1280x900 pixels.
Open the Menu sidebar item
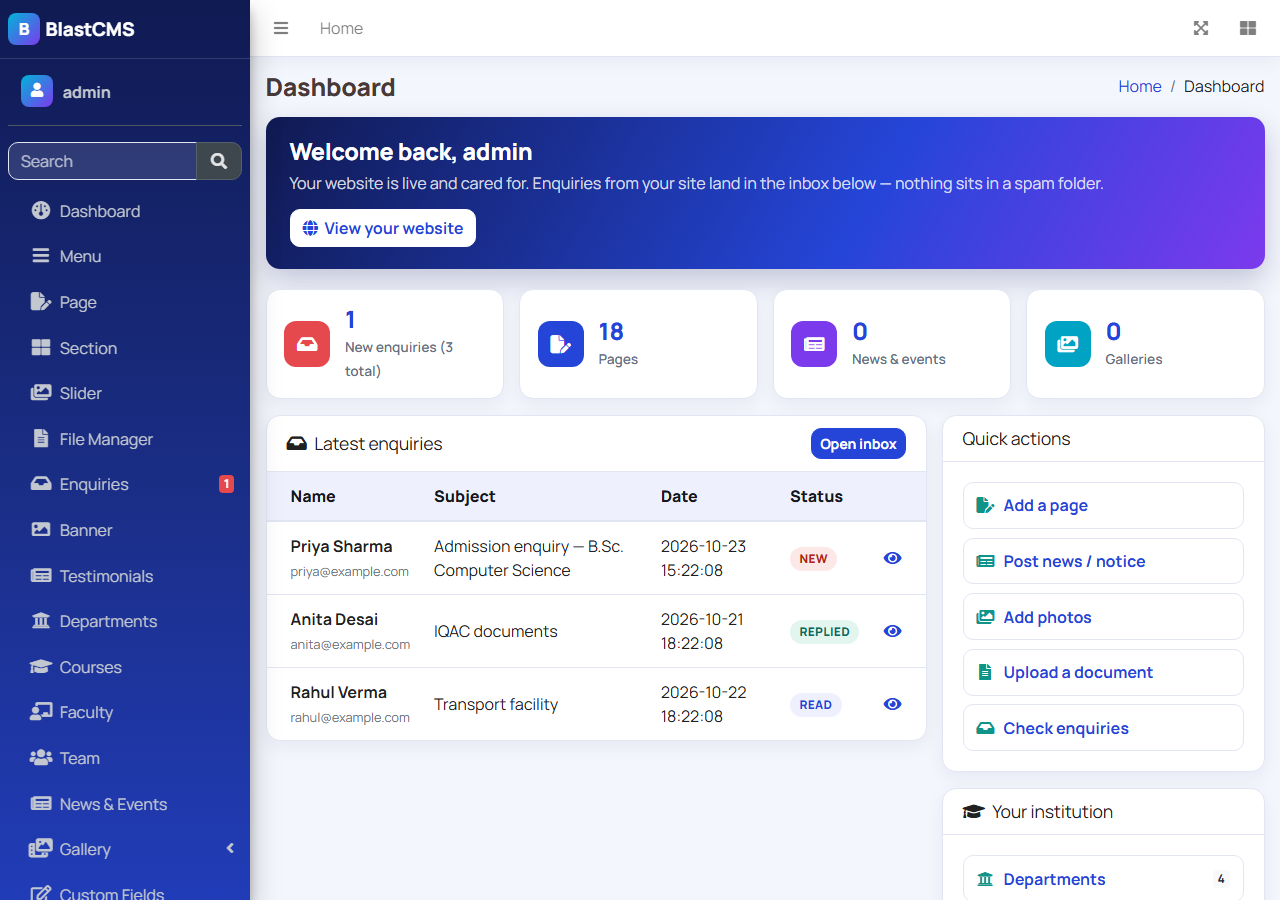click(125, 256)
